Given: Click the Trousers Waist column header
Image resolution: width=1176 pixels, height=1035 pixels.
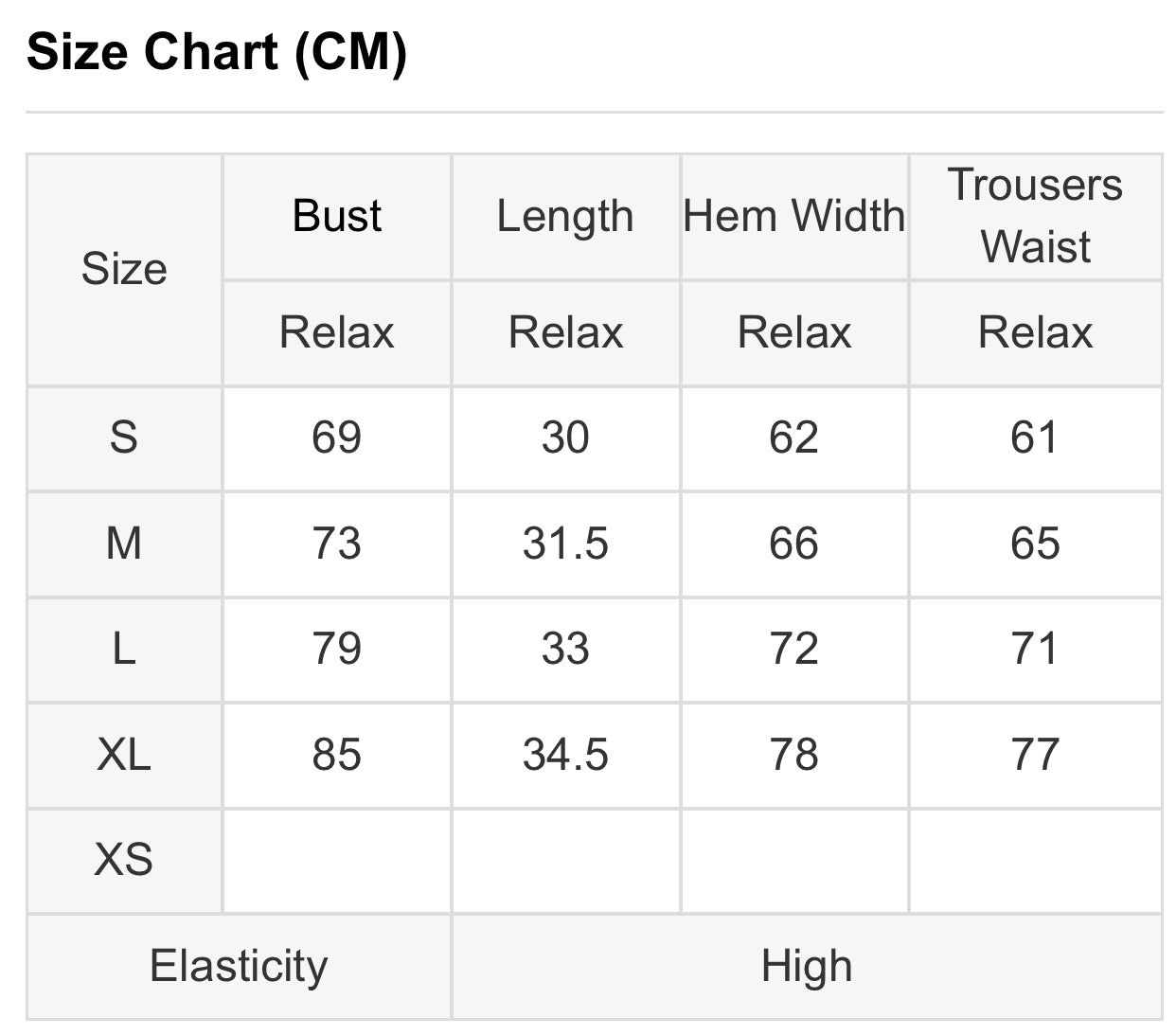Looking at the screenshot, I should pyautogui.click(x=1035, y=216).
